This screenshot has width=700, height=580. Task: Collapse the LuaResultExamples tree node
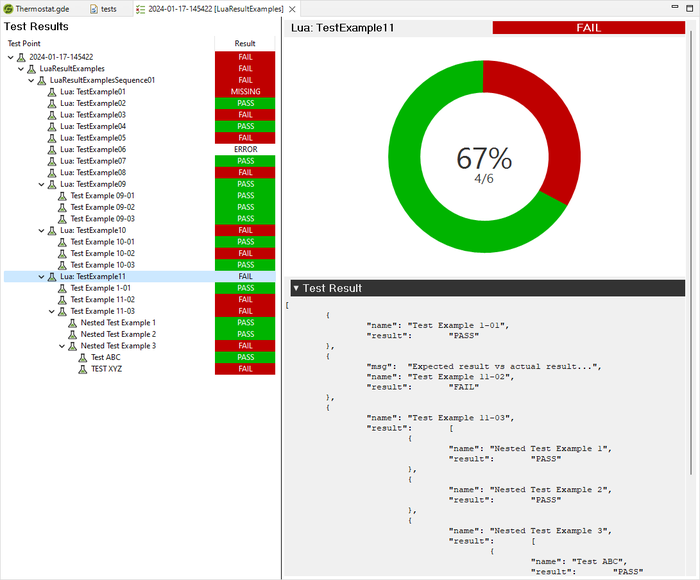21,69
